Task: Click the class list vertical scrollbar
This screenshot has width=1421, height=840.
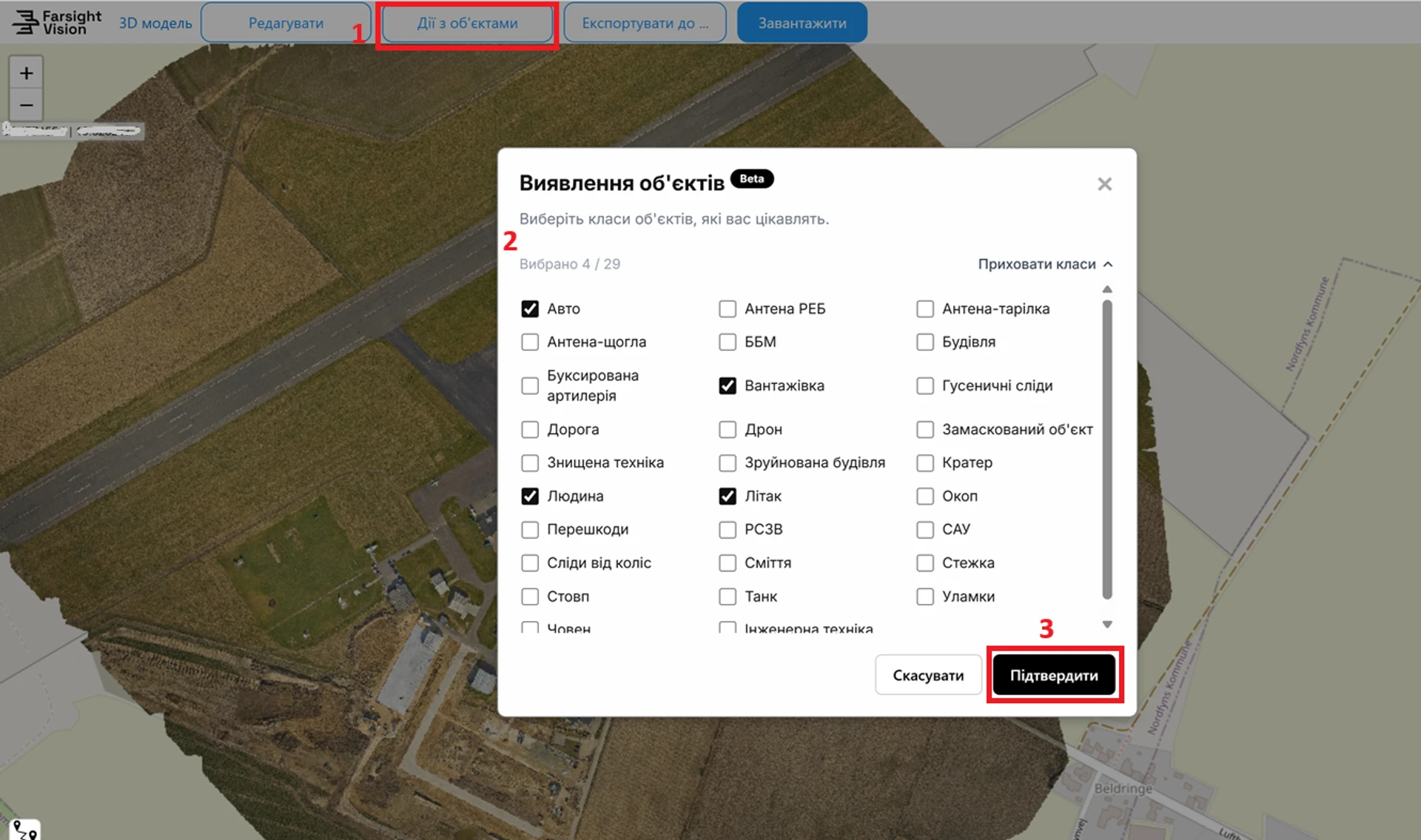Action: click(1107, 449)
